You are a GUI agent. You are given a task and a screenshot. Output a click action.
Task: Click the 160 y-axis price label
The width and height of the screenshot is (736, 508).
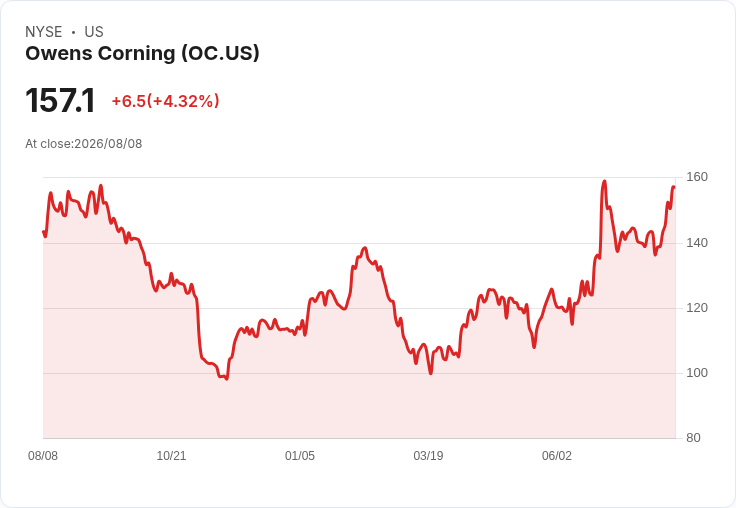pyautogui.click(x=697, y=177)
